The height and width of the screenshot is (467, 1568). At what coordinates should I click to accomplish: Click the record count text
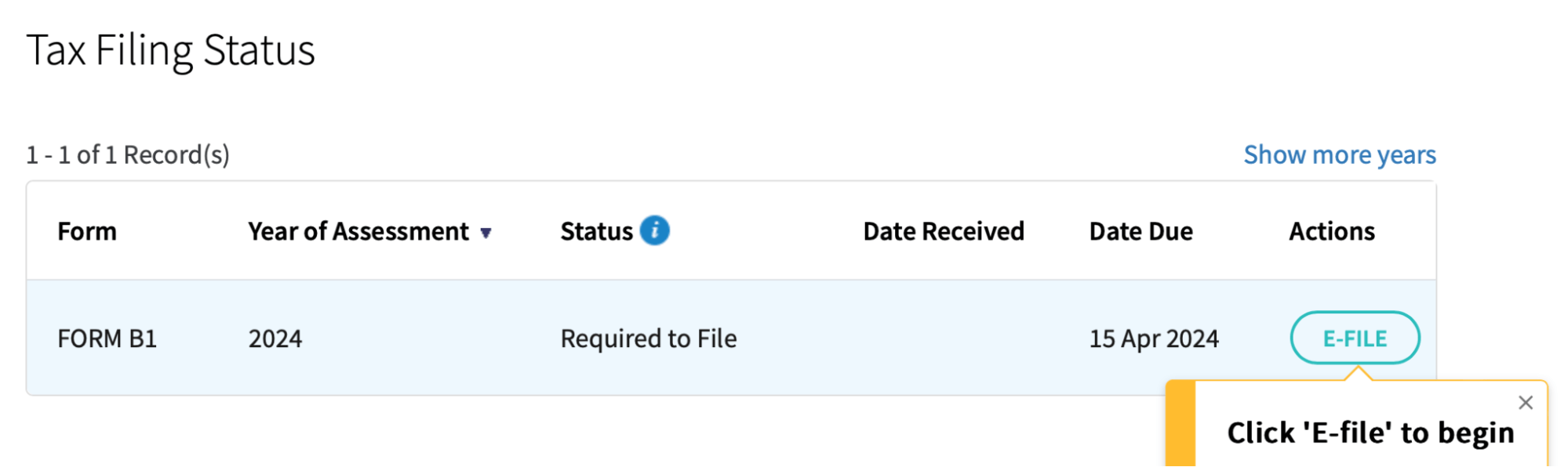click(128, 154)
